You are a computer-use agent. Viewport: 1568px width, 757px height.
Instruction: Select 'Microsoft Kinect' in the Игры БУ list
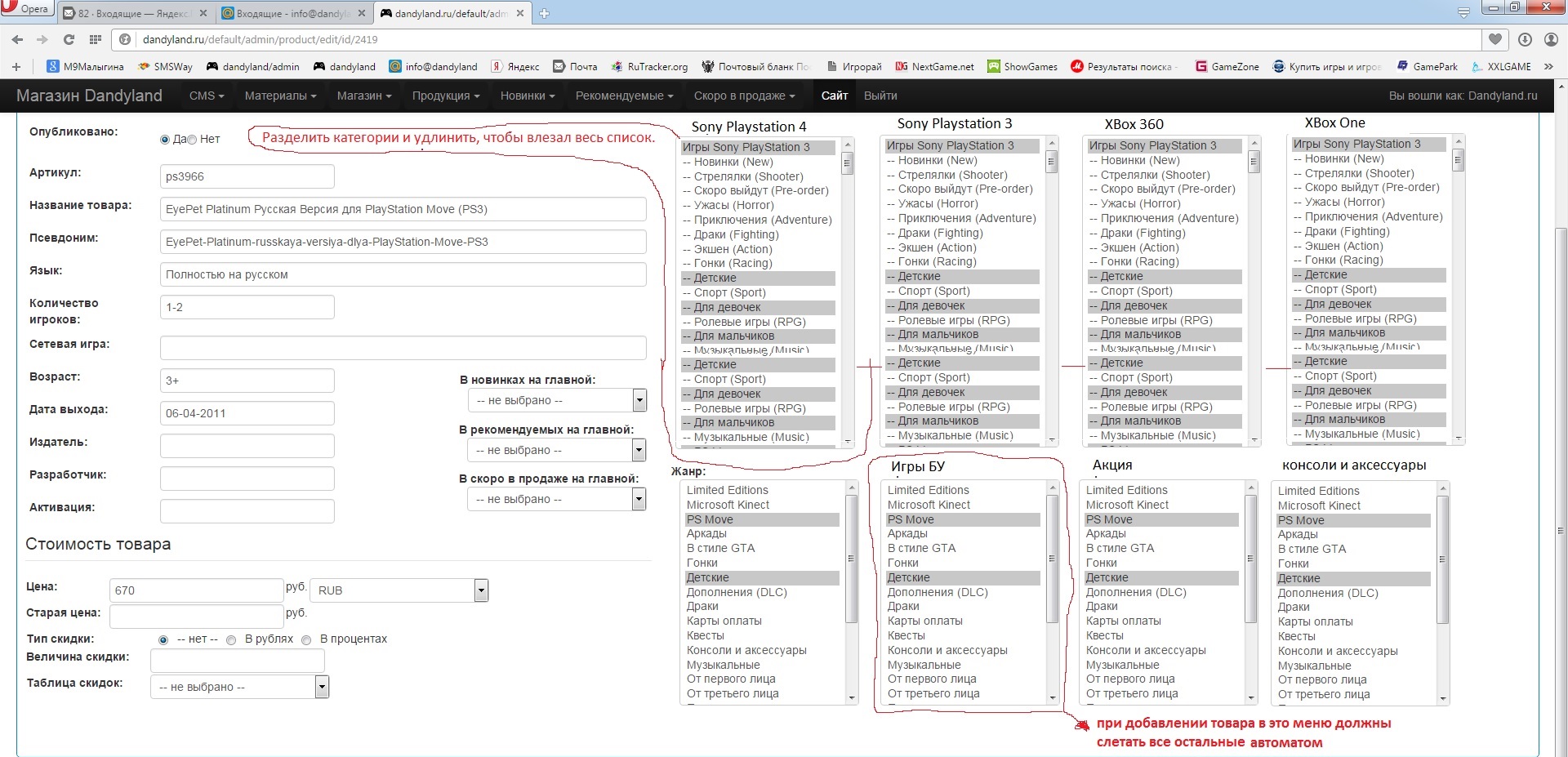tap(963, 505)
